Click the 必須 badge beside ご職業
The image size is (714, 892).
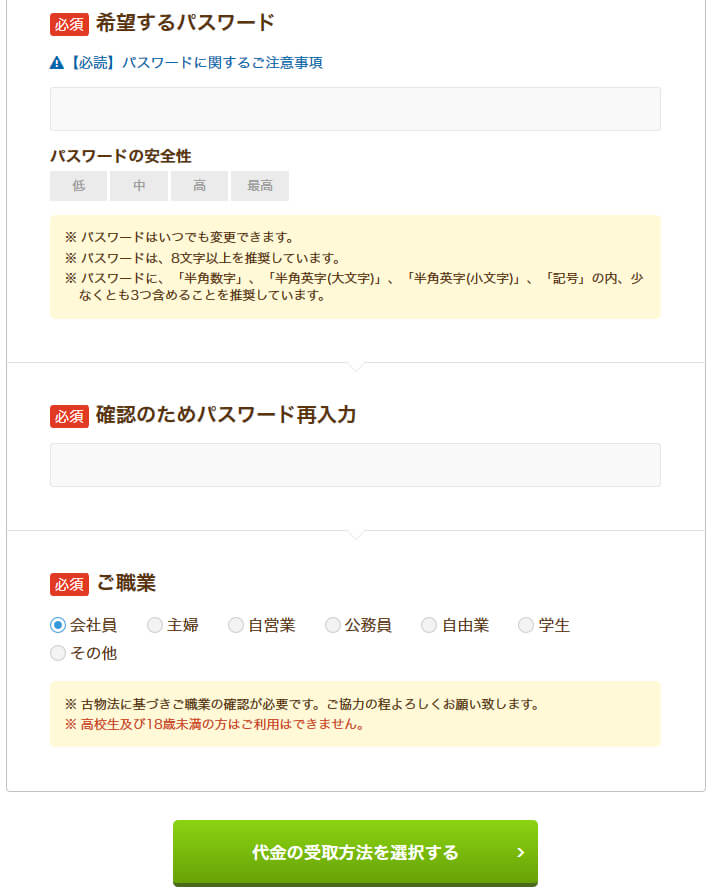click(x=68, y=582)
